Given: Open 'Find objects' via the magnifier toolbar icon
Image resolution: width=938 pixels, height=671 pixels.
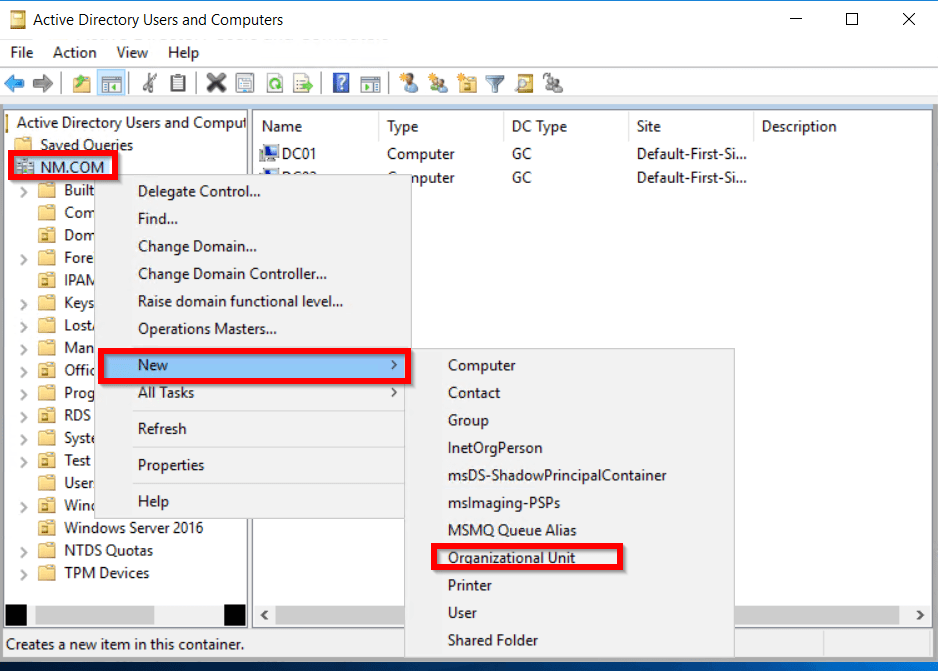Looking at the screenshot, I should [524, 83].
